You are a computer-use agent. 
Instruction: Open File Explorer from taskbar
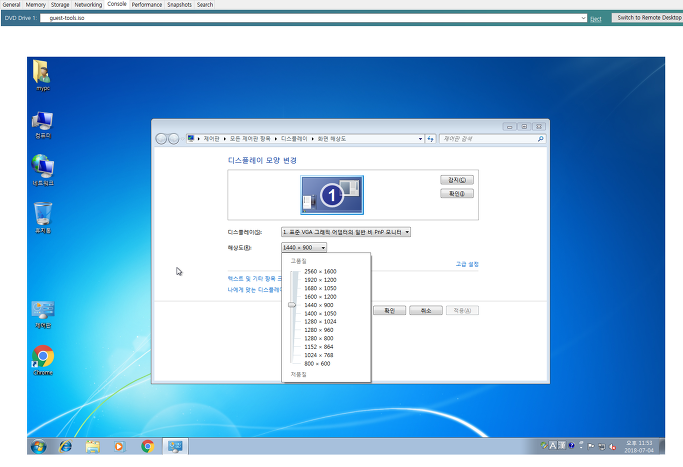(92, 447)
